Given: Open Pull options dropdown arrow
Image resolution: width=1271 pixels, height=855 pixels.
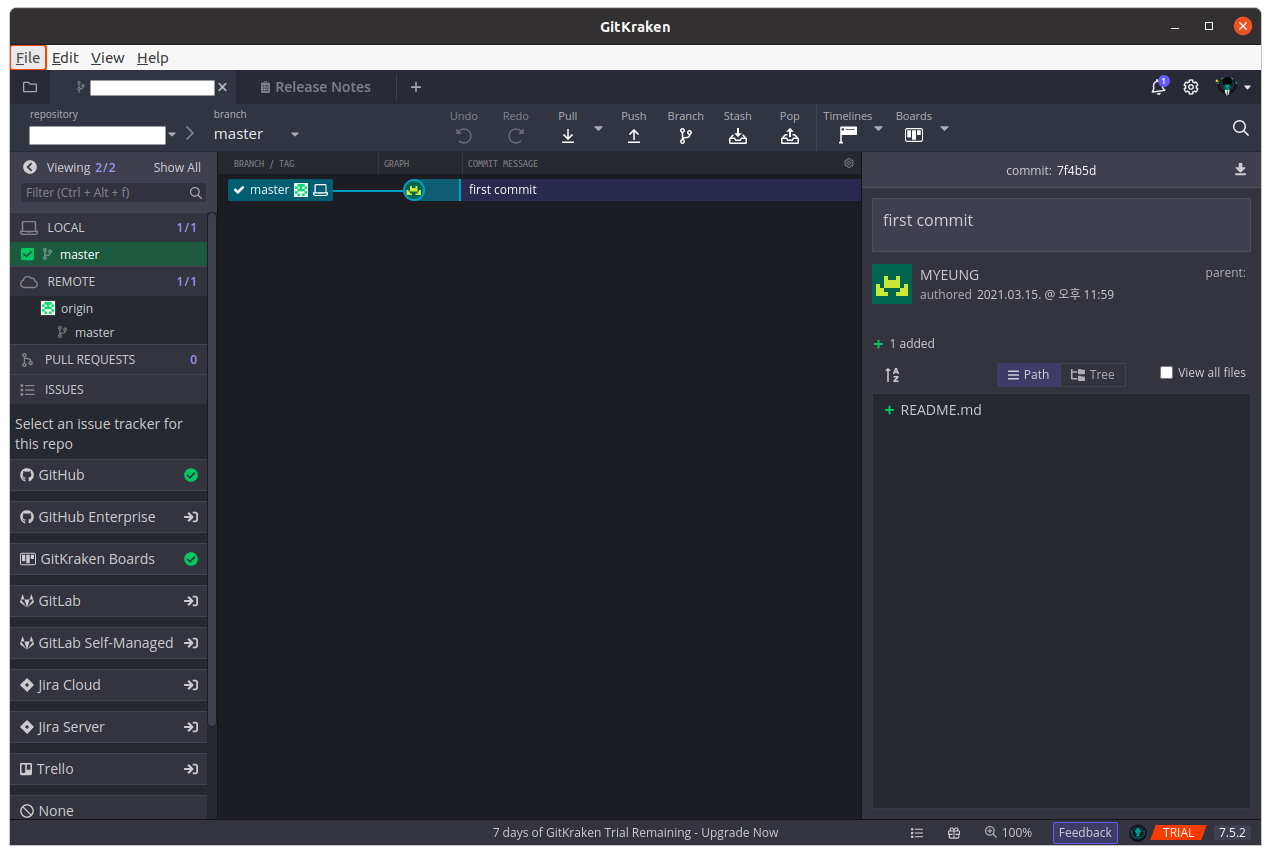Looking at the screenshot, I should (x=598, y=128).
